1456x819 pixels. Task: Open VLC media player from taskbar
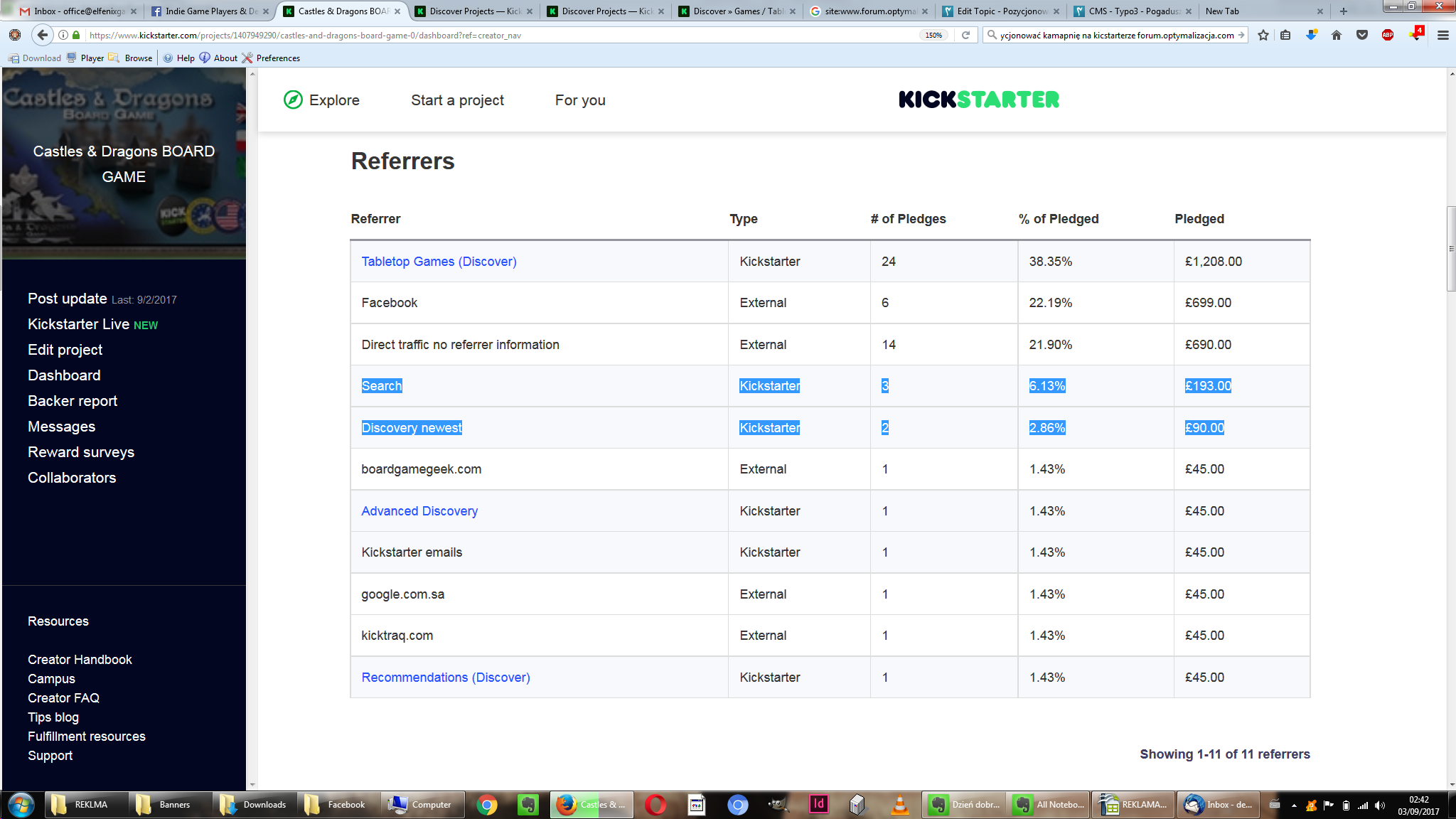pyautogui.click(x=899, y=805)
